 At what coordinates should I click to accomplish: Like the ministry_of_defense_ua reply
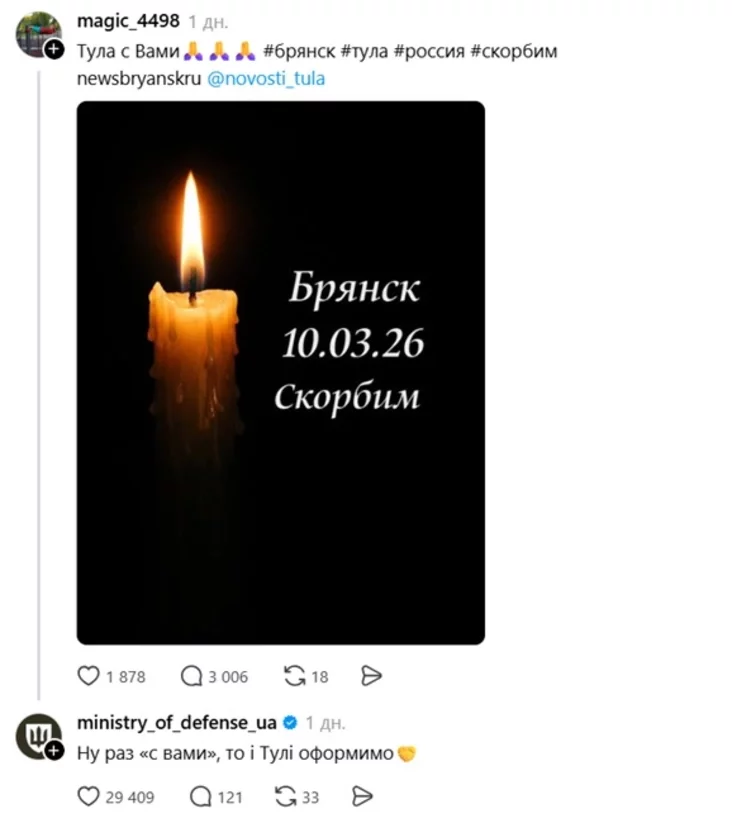(89, 796)
